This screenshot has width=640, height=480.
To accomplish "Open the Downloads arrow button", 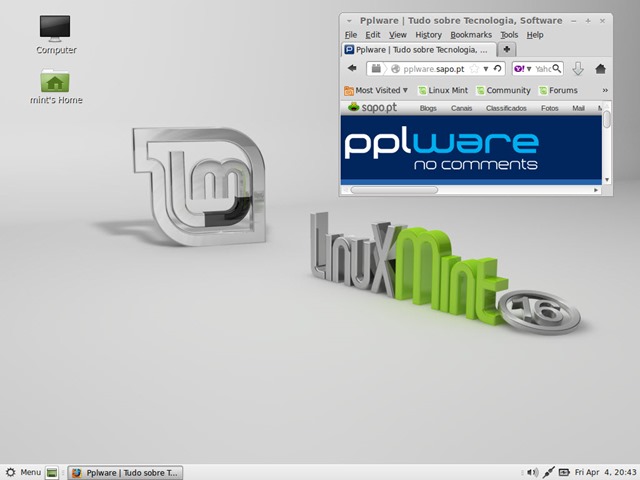I will click(x=578, y=69).
